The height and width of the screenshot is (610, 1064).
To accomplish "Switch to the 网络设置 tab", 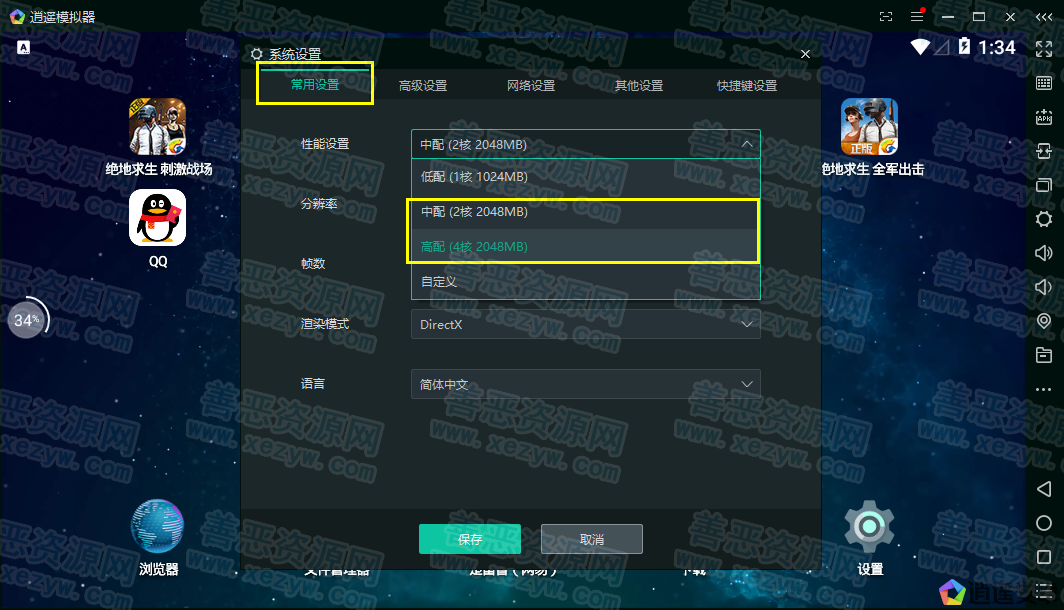I will coord(531,86).
